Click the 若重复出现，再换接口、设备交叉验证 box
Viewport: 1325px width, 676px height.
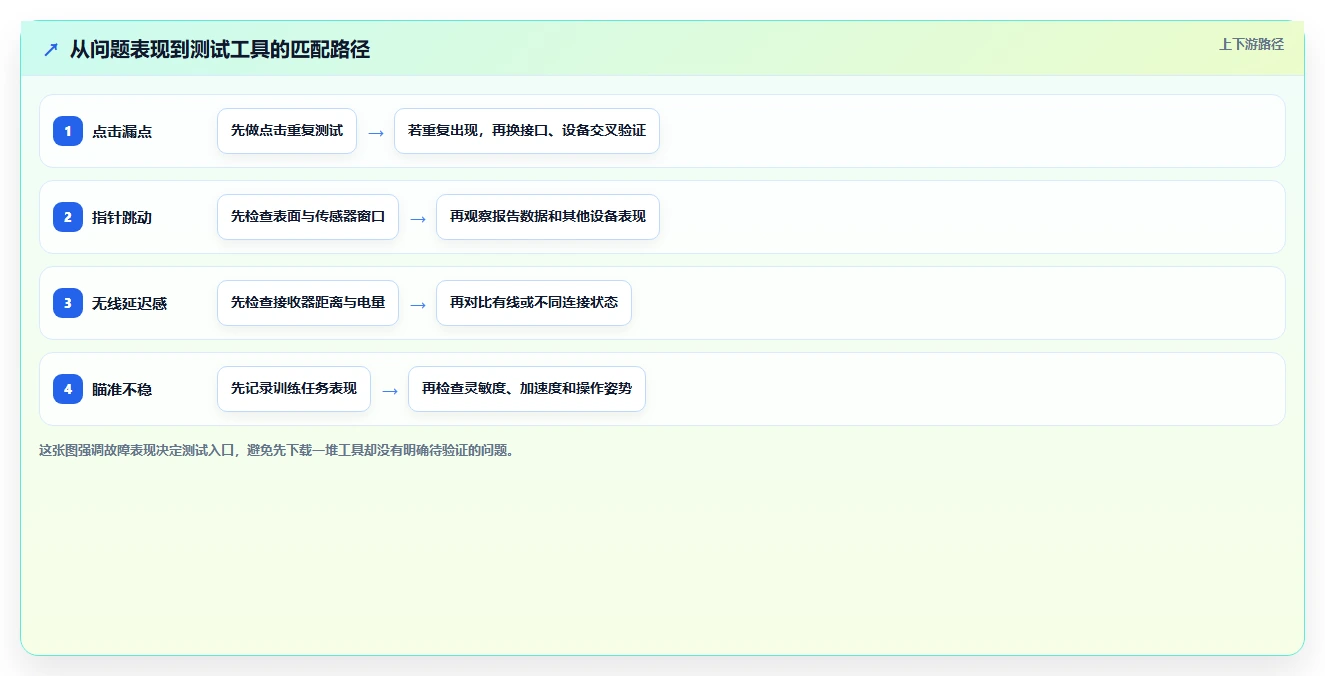coord(527,131)
